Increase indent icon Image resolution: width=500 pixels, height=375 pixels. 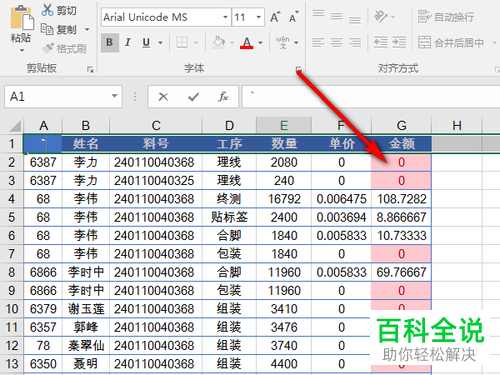pos(399,43)
